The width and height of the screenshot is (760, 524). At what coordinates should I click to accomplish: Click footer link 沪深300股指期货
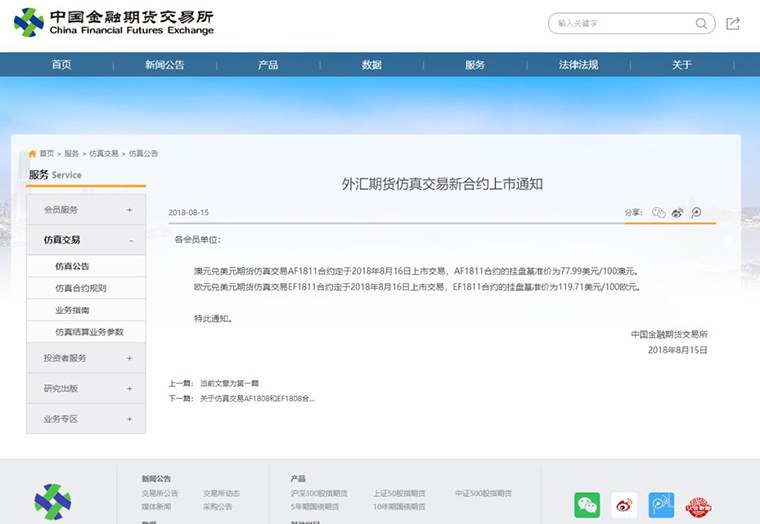coord(319,493)
